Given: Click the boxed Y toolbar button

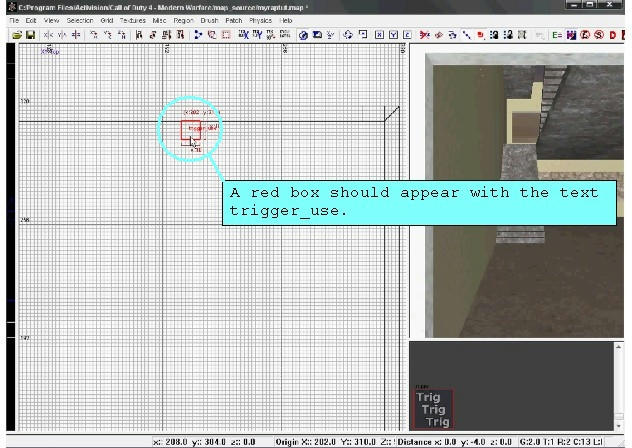Looking at the screenshot, I should [393, 35].
